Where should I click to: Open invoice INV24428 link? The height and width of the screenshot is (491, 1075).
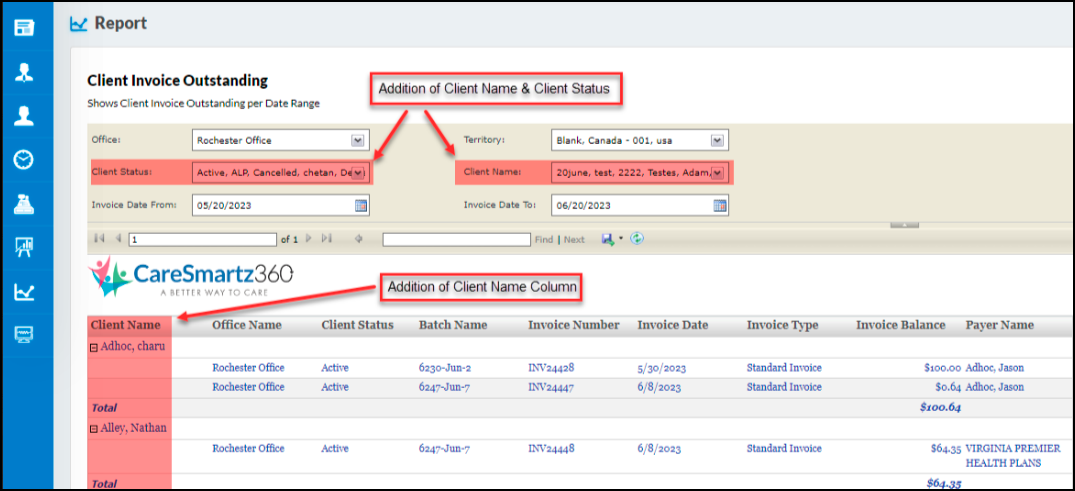[552, 368]
